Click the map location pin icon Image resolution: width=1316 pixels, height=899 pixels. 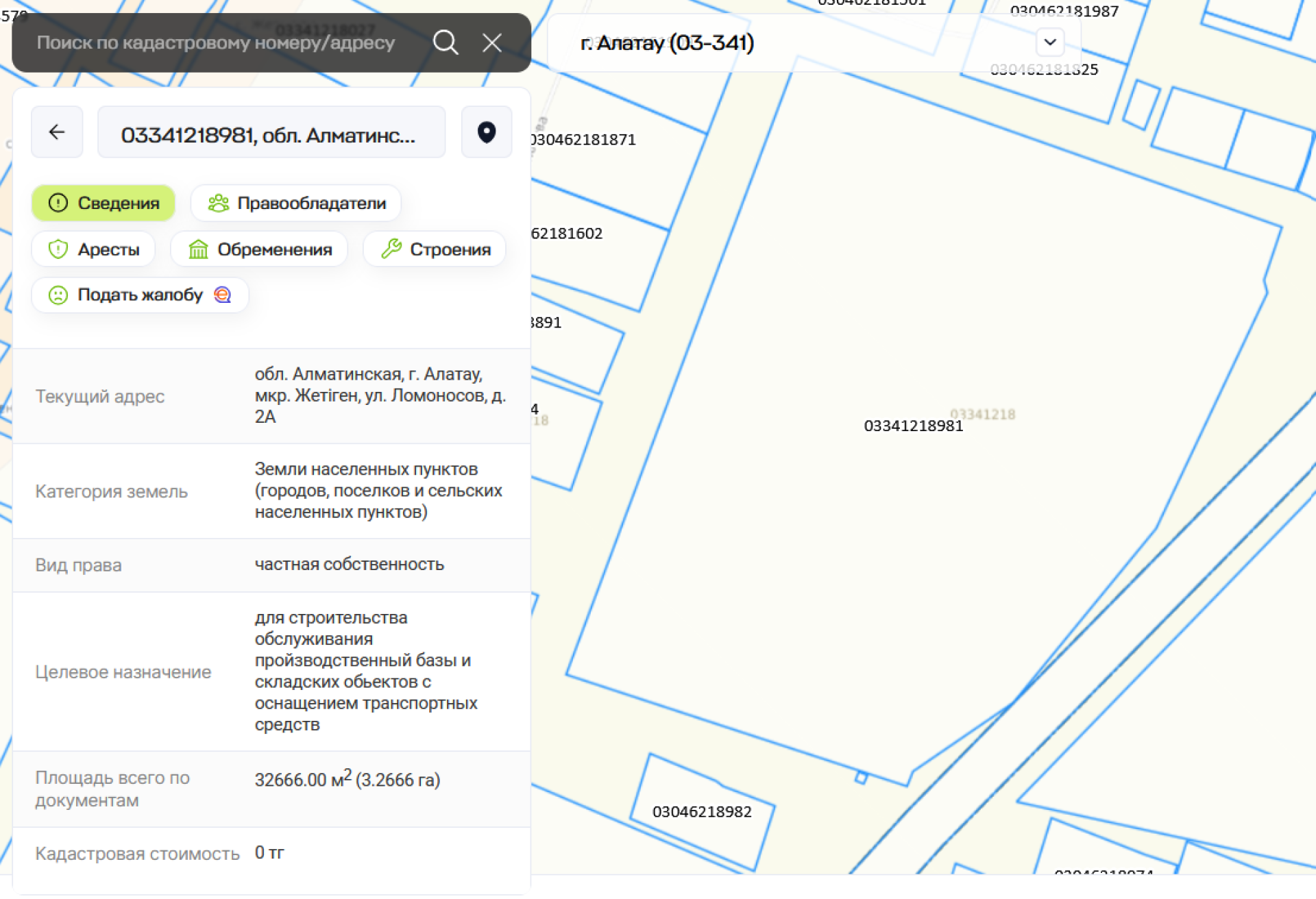[487, 132]
